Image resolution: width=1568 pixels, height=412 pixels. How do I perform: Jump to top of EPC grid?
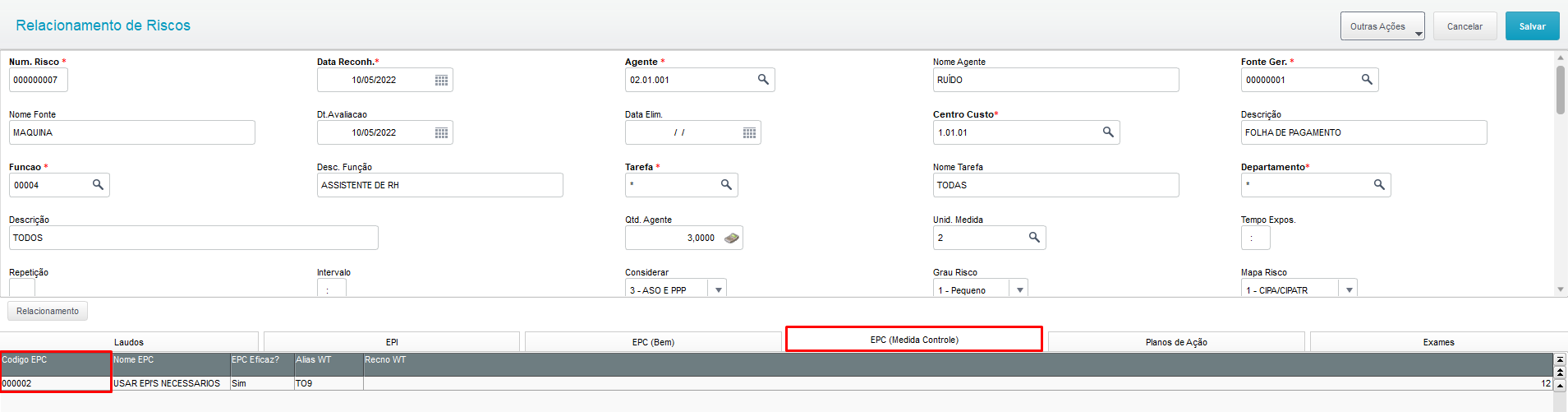click(x=1560, y=359)
